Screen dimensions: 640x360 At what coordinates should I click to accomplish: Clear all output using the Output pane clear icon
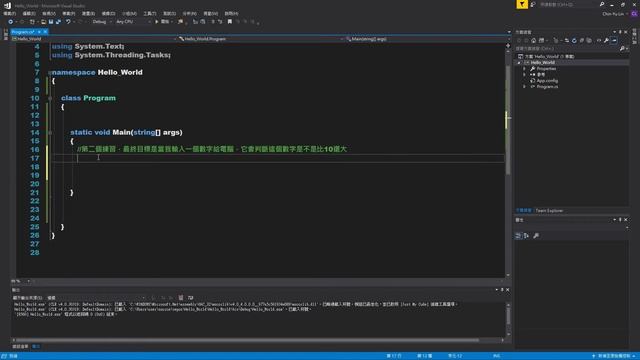point(181,298)
